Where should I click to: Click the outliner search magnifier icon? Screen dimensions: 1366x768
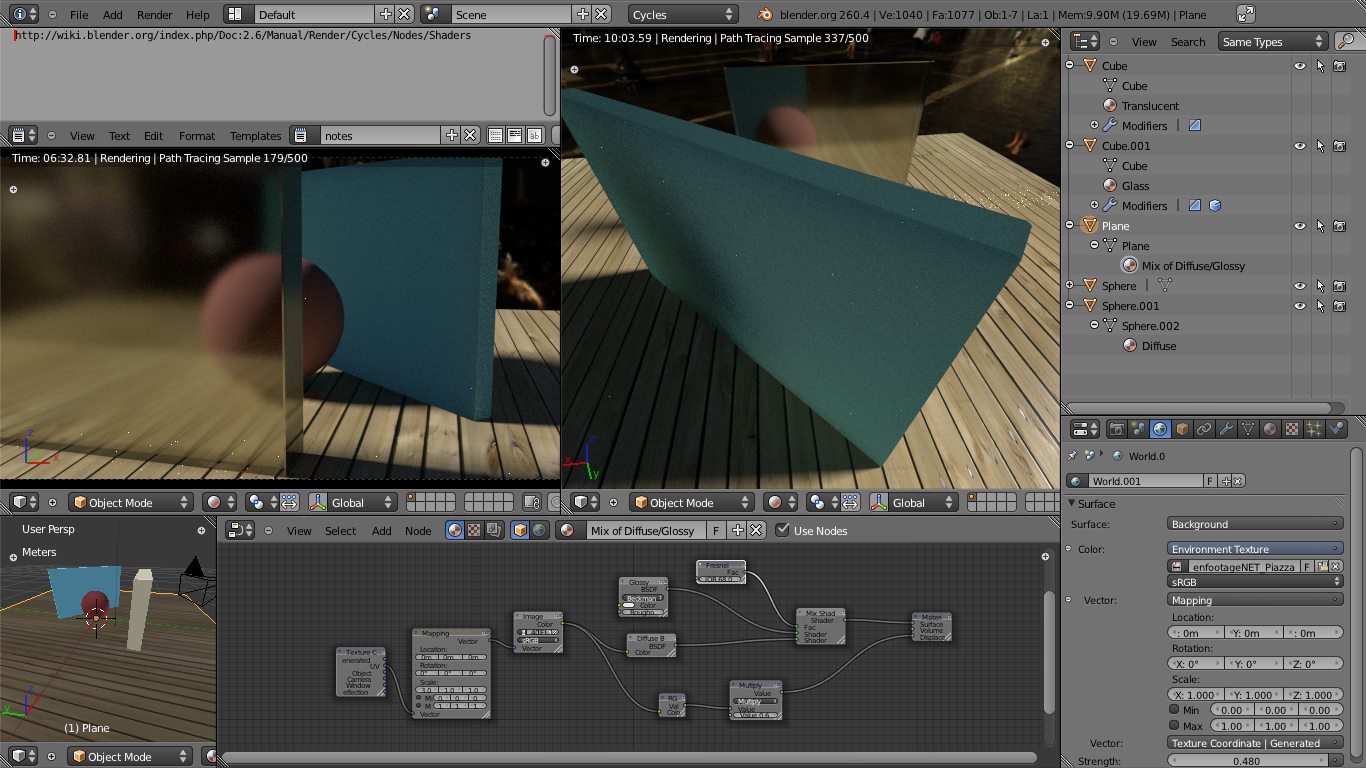pos(1345,42)
